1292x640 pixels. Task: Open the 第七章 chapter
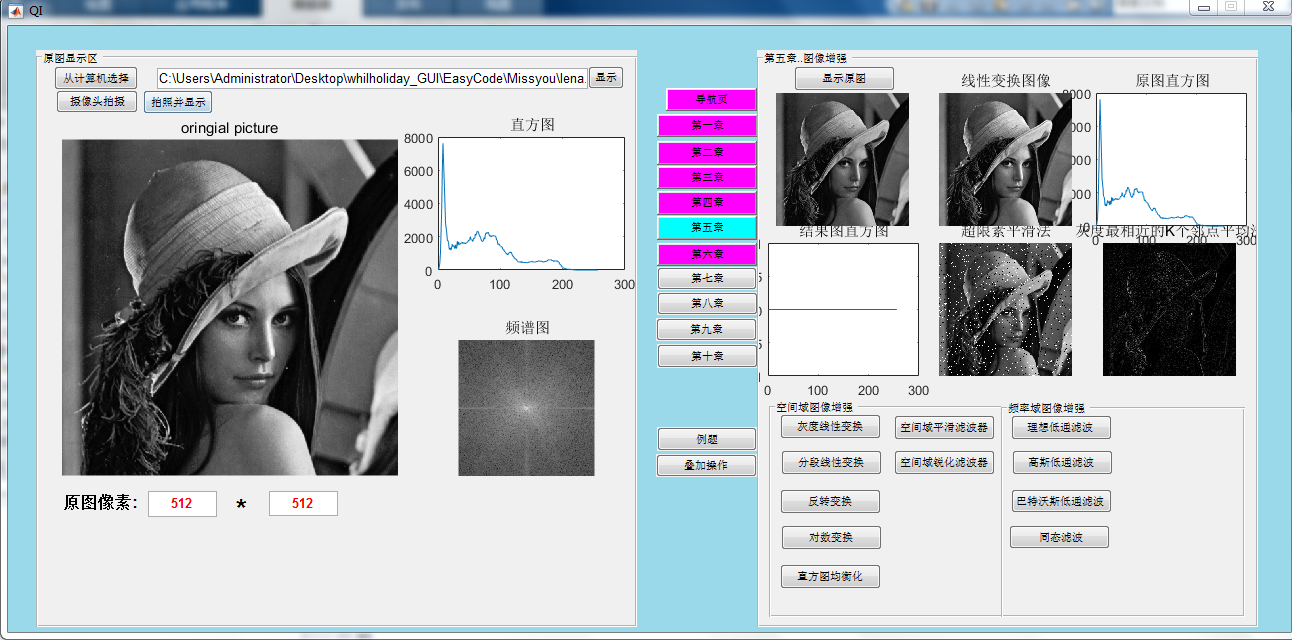[707, 278]
